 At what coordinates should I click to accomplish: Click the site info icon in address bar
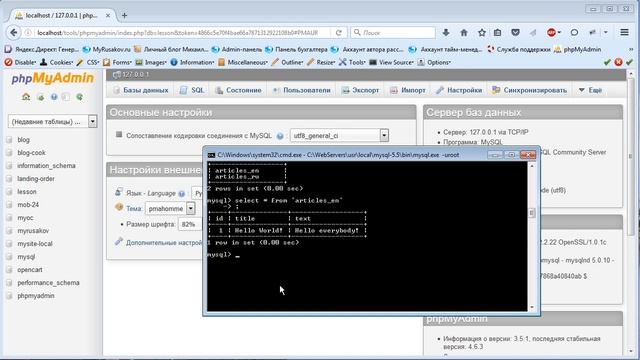click(x=28, y=33)
